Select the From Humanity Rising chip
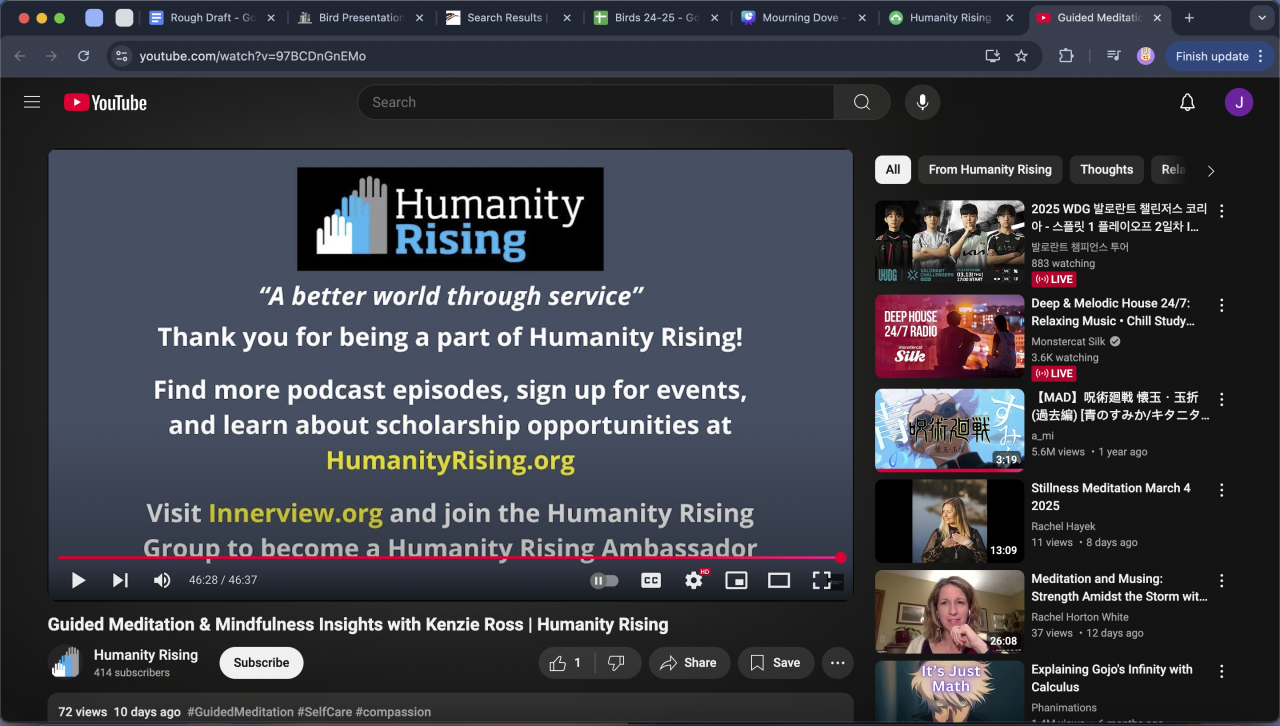 990,170
